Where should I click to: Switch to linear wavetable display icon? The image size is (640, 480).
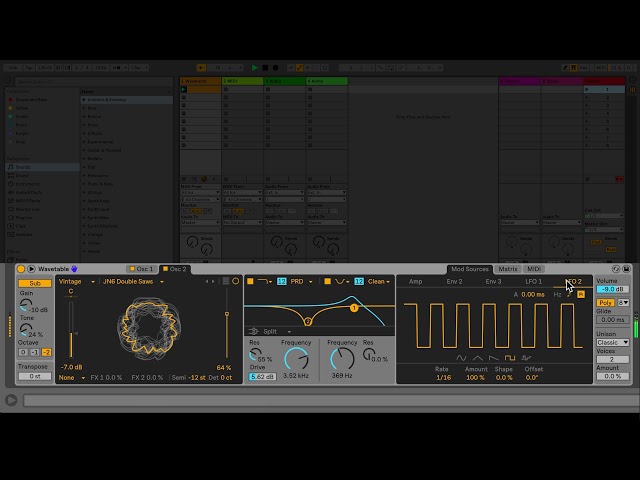pos(225,281)
